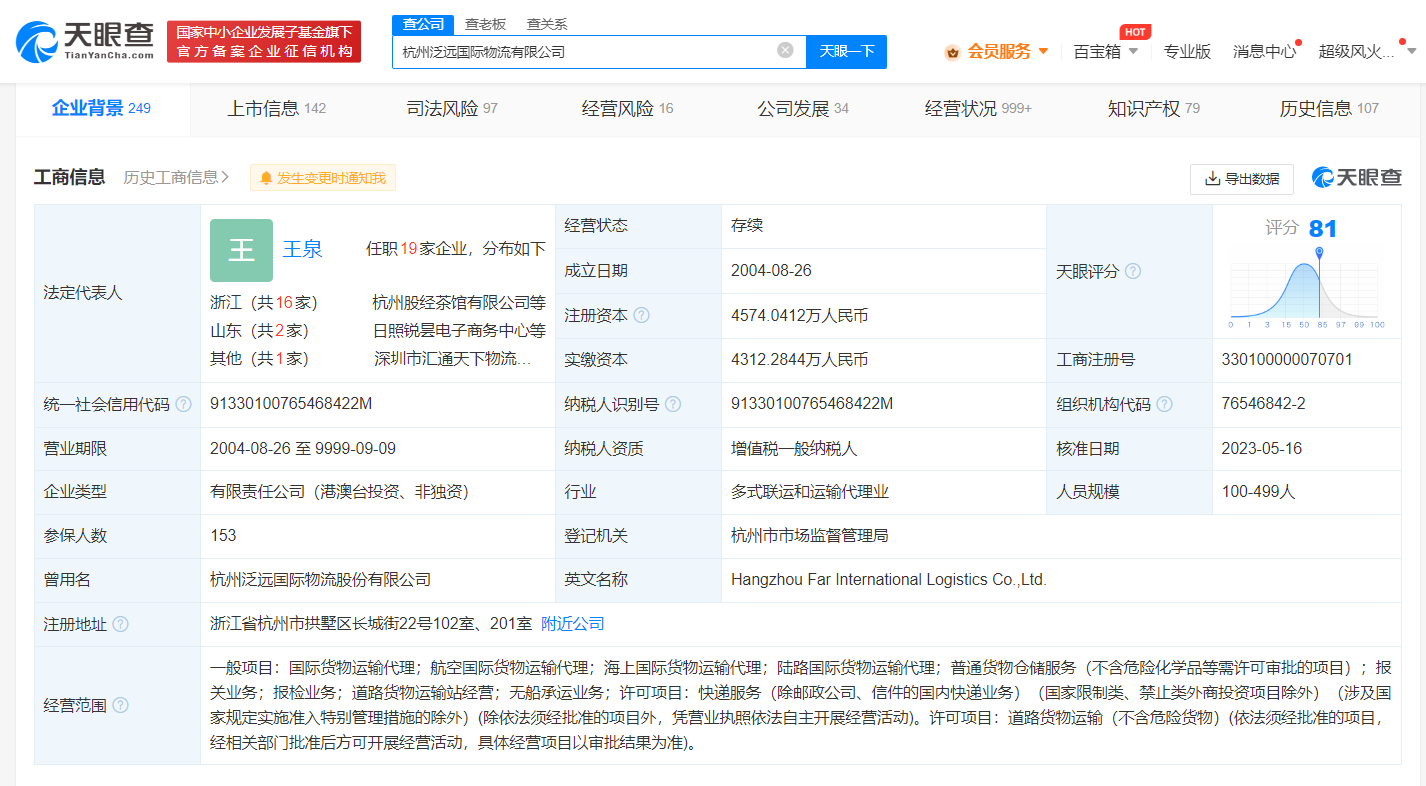Expand the 会员服务 dropdown arrow
The image size is (1426, 786).
pyautogui.click(x=1043, y=52)
